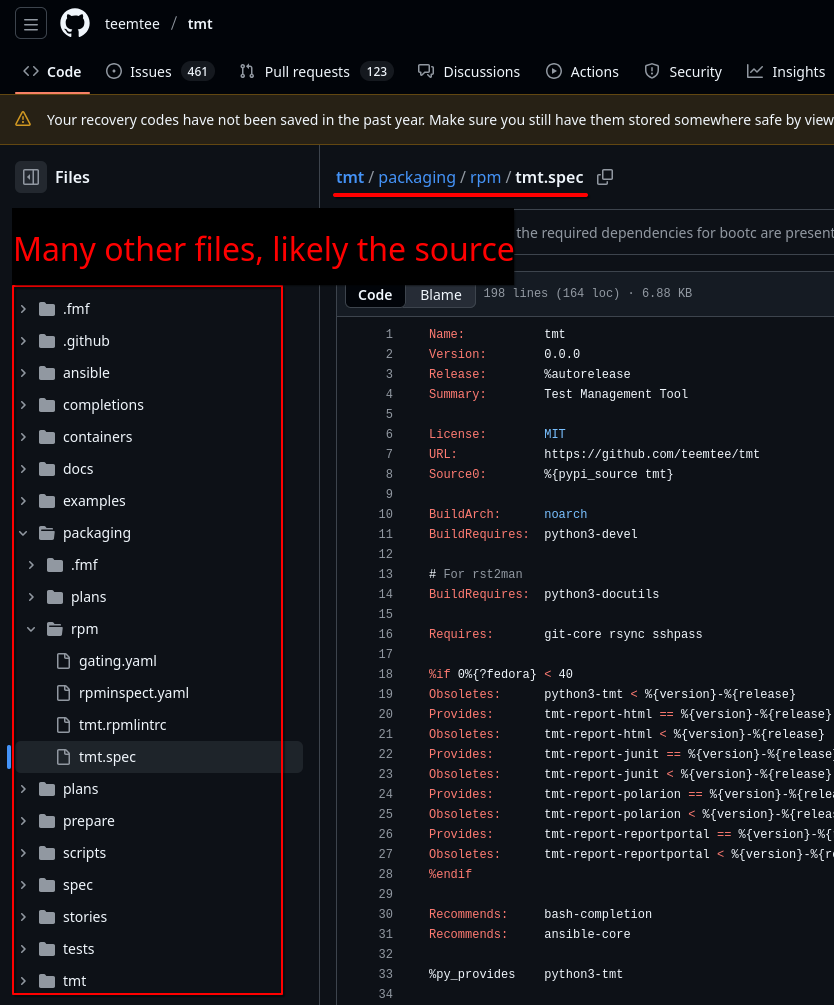
Task: Collapse the Files side panel icon
Action: [31, 177]
